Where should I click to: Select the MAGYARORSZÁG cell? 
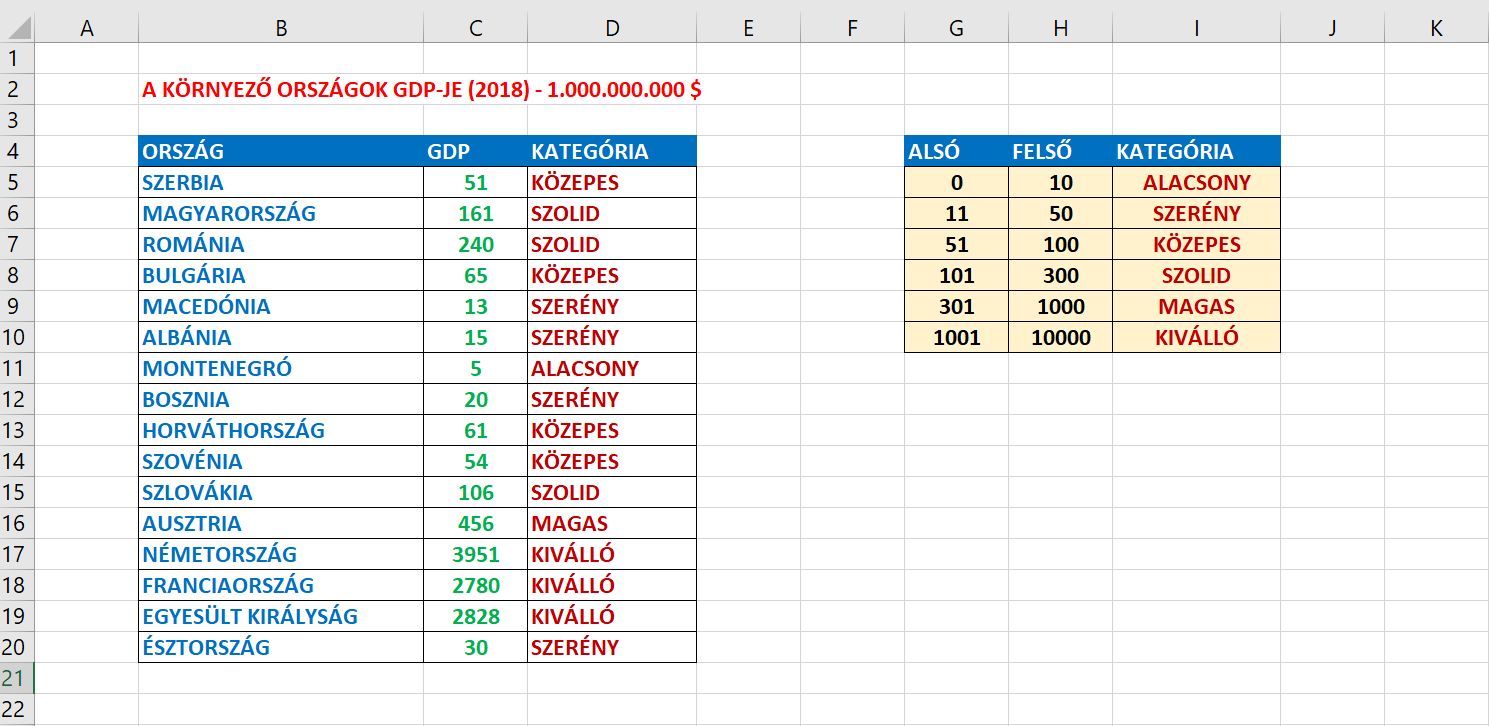coord(281,213)
